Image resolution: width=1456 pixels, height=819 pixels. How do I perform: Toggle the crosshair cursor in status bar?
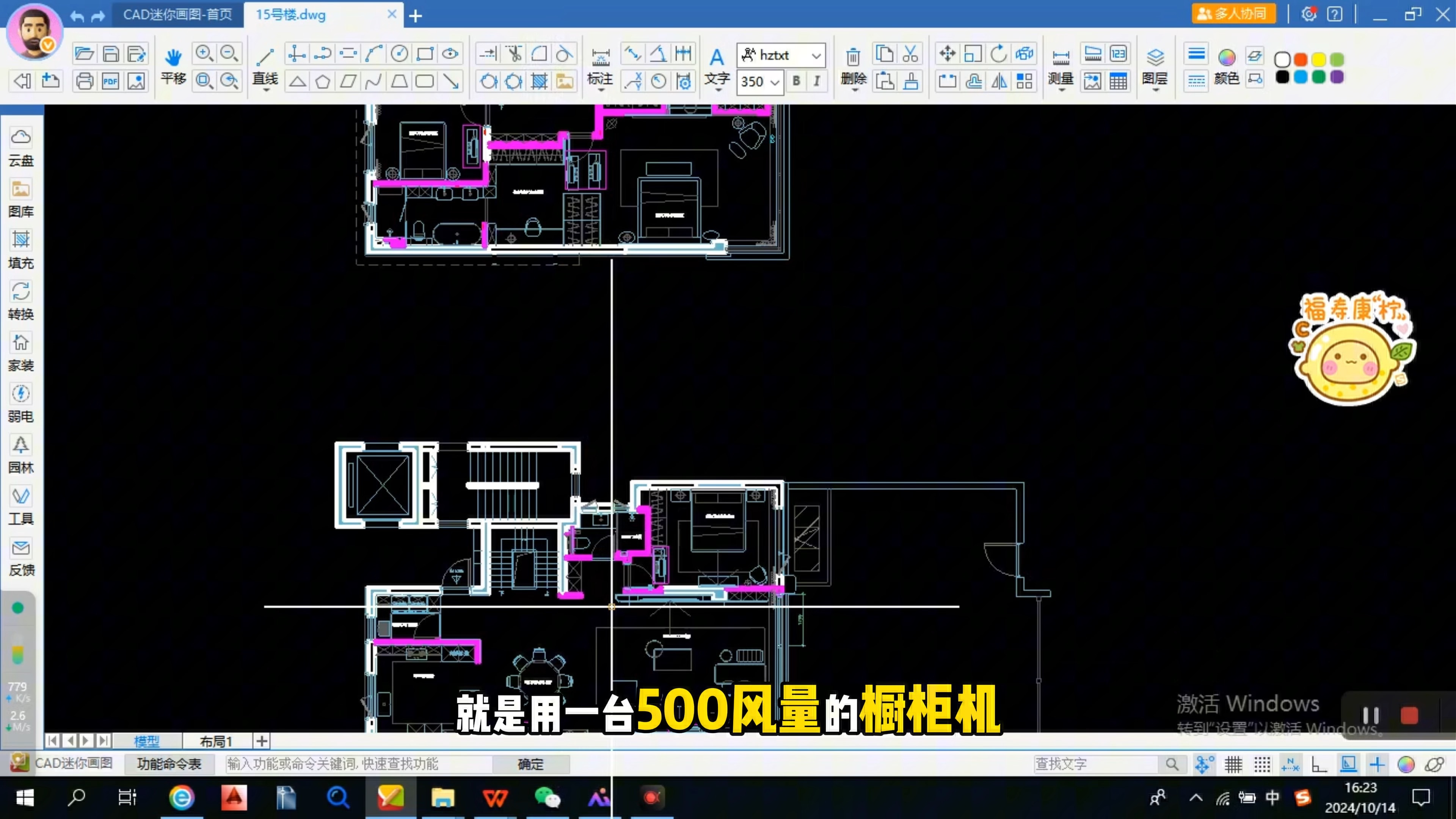point(1377,765)
